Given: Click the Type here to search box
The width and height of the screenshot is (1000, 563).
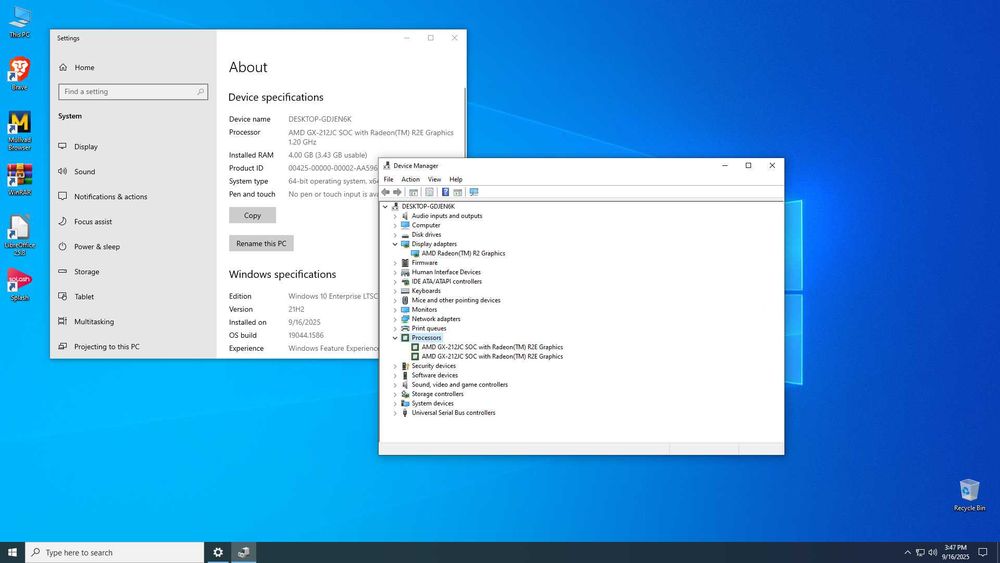Looking at the screenshot, I should tap(115, 552).
